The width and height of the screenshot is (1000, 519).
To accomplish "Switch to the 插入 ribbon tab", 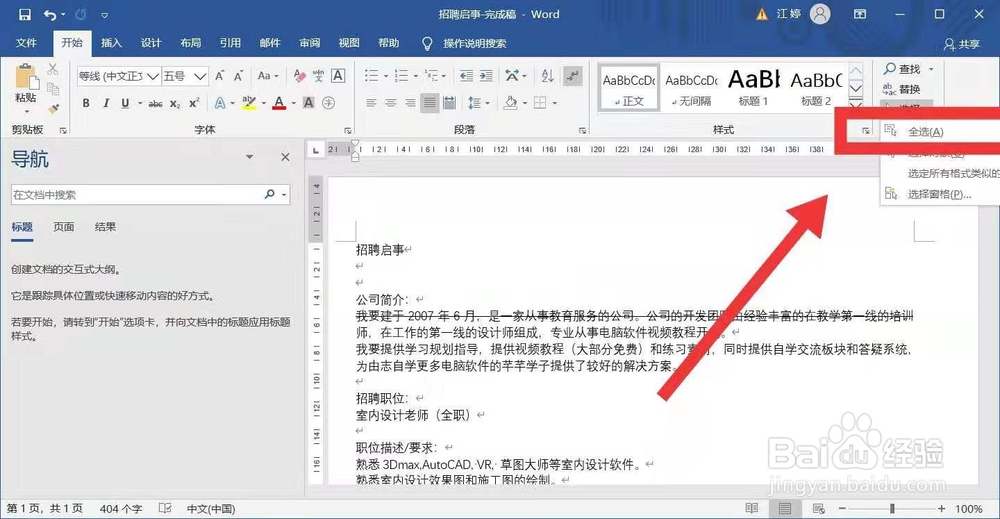I will pyautogui.click(x=111, y=43).
